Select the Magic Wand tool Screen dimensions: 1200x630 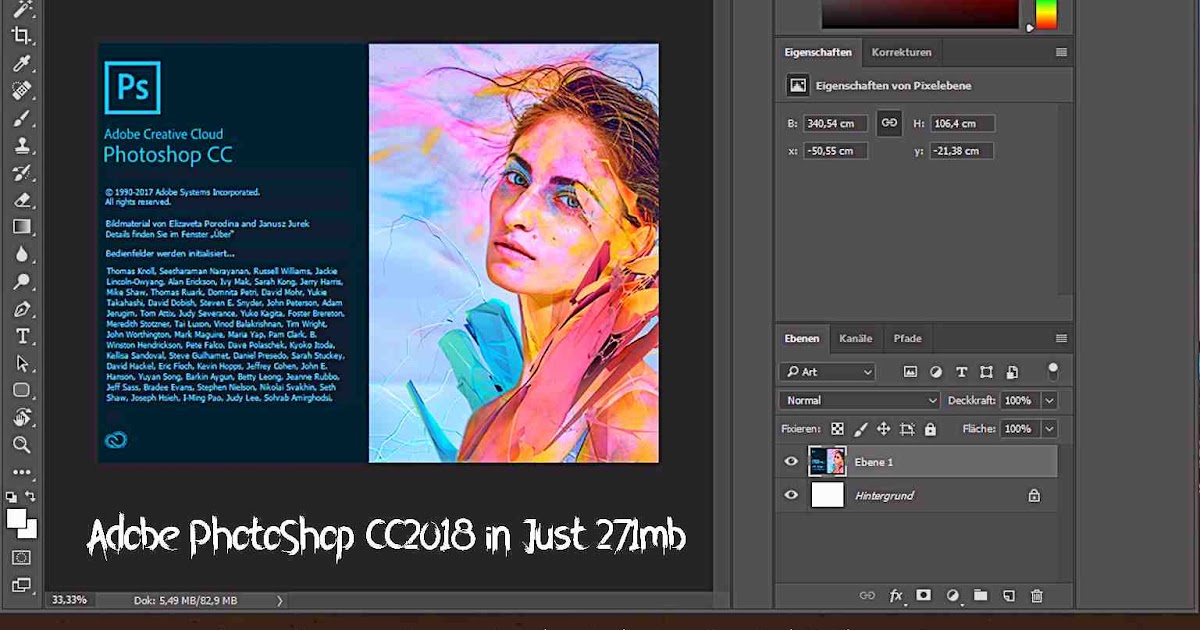22,9
